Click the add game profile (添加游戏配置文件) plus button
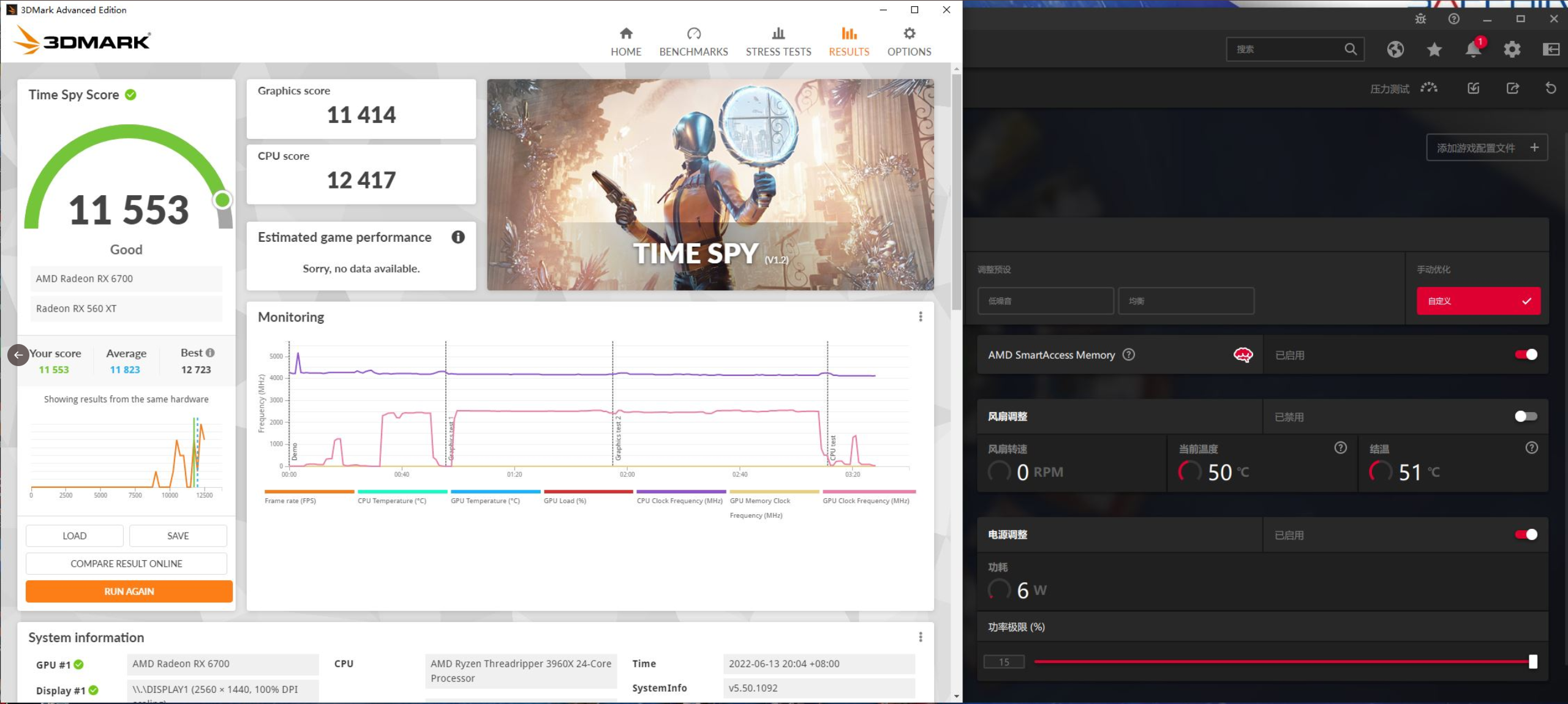Viewport: 1568px width, 704px height. pos(1534,148)
